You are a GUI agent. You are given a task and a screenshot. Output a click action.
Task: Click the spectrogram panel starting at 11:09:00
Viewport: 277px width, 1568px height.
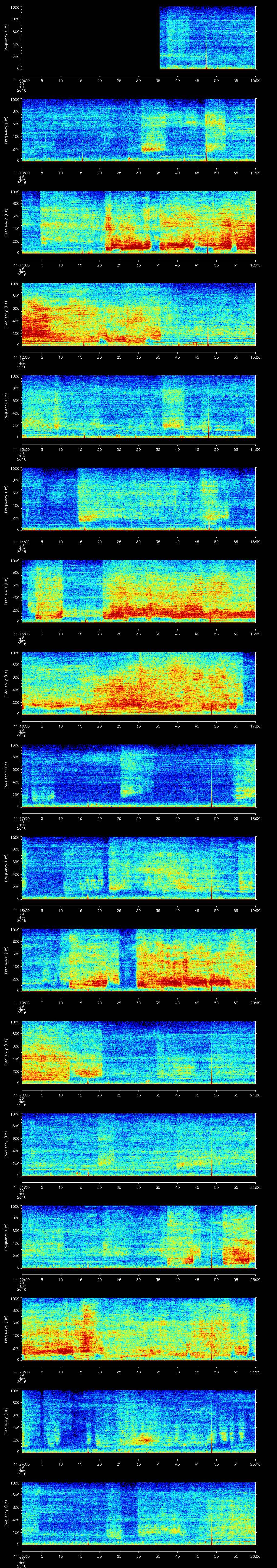[x=139, y=38]
